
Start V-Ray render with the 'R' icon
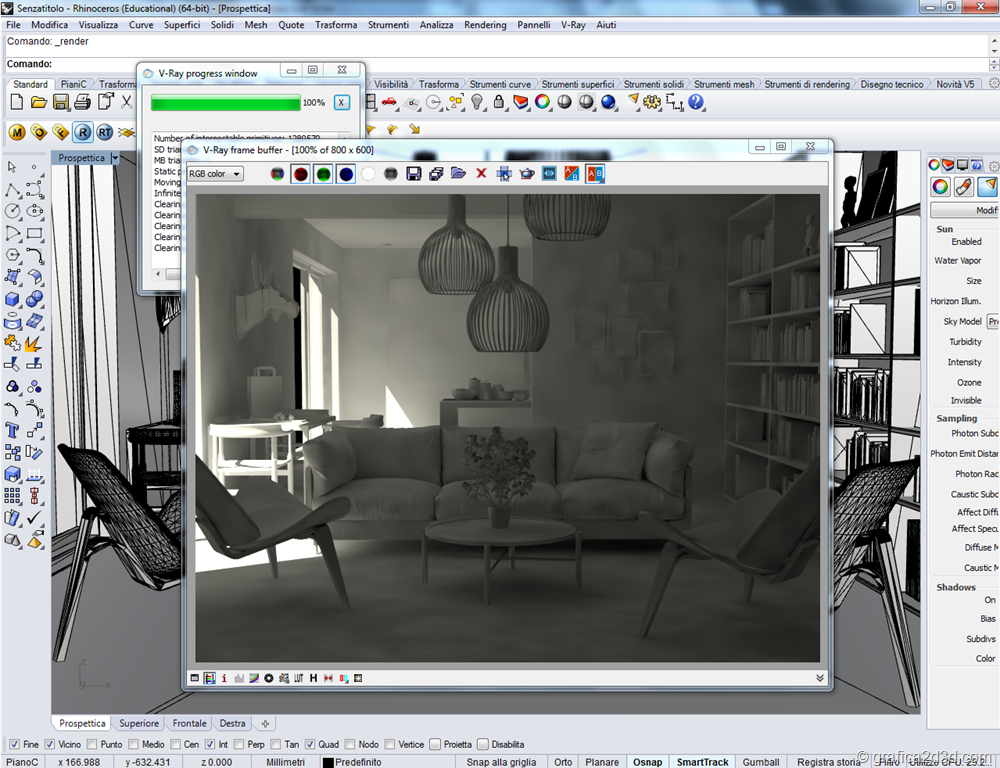[x=83, y=132]
